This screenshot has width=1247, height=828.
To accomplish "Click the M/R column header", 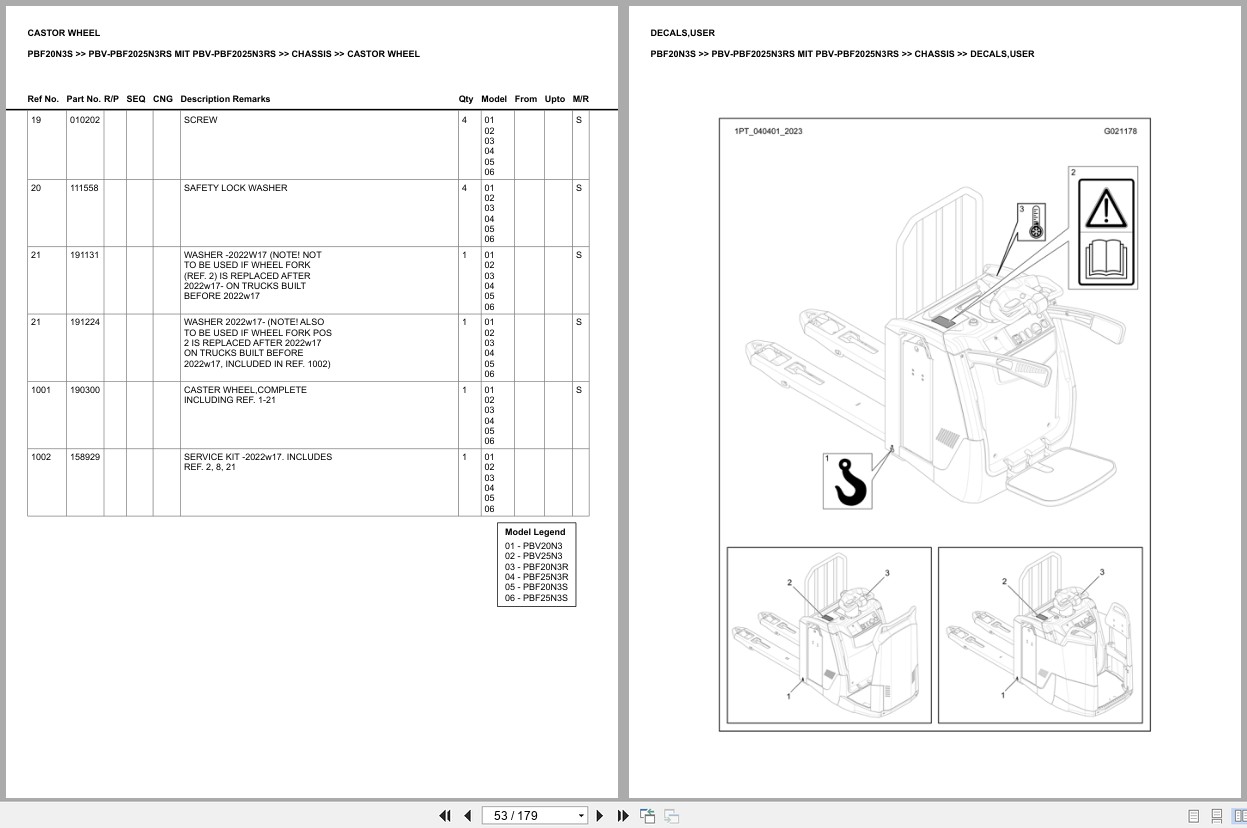I will click(x=581, y=99).
